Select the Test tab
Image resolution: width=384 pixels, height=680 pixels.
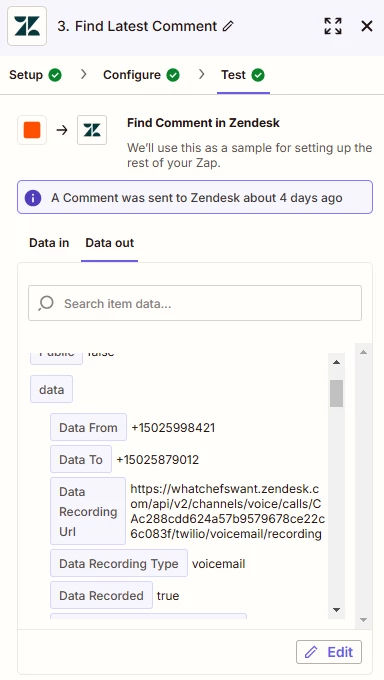click(243, 75)
